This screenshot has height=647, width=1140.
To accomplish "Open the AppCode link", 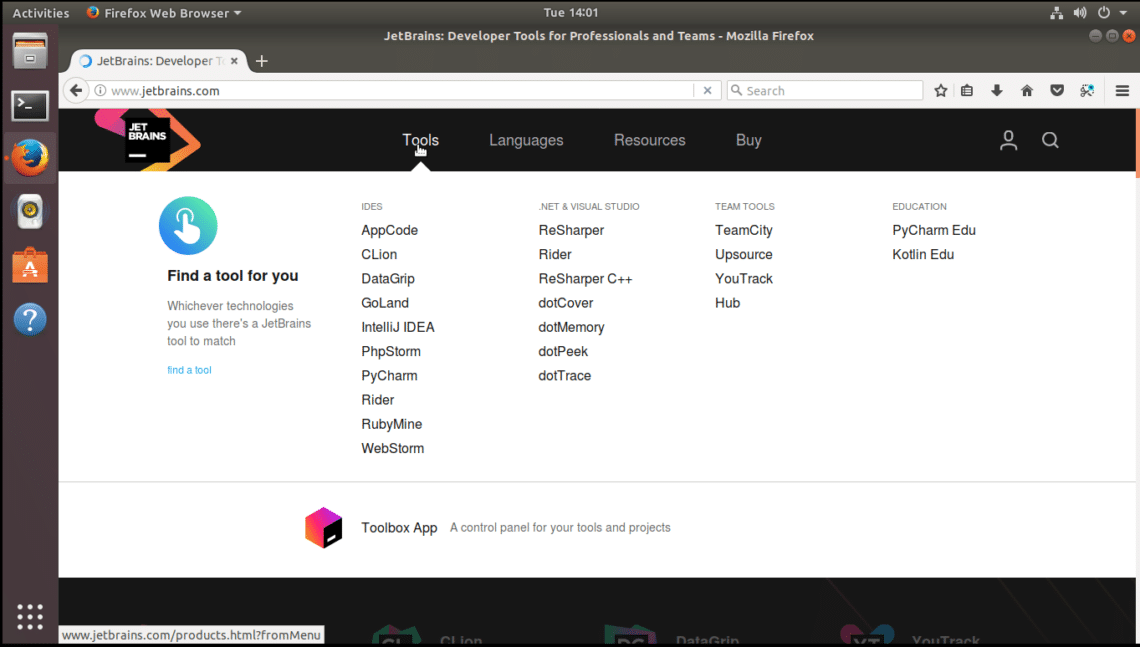I will pyautogui.click(x=390, y=230).
